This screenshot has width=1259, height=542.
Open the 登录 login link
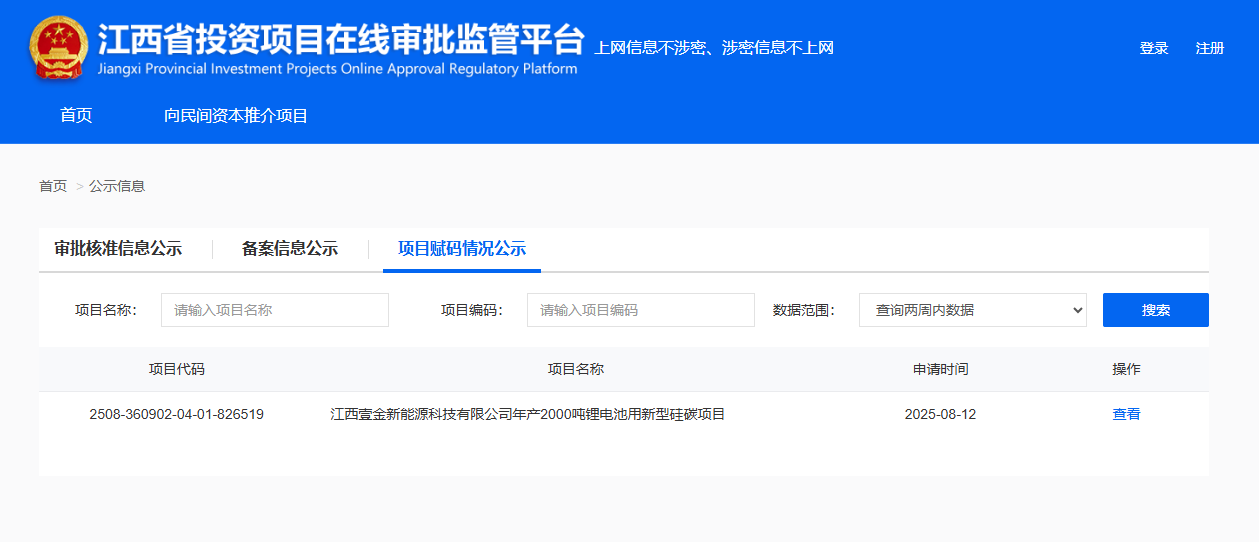(x=1154, y=48)
